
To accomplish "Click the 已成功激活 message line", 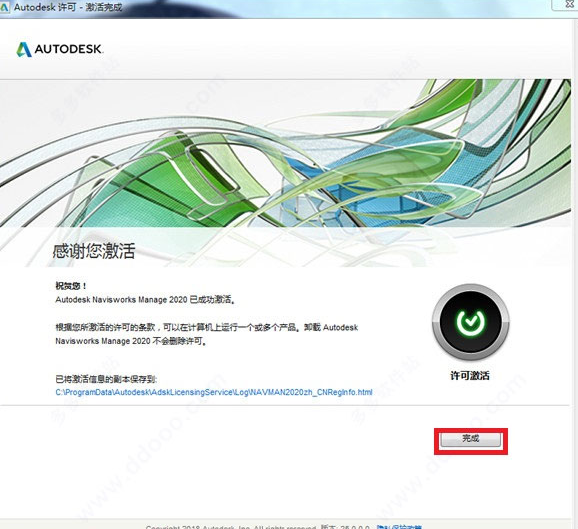I will click(x=145, y=299).
